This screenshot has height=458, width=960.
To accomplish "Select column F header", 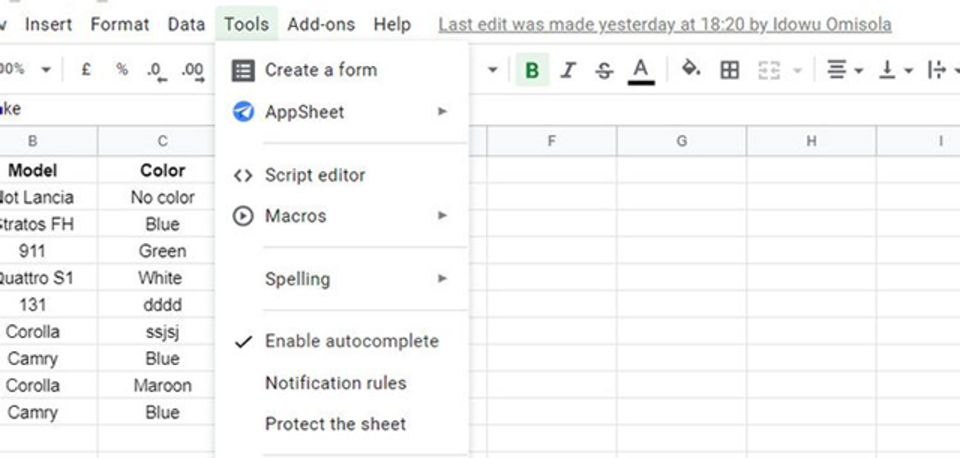I will click(552, 141).
